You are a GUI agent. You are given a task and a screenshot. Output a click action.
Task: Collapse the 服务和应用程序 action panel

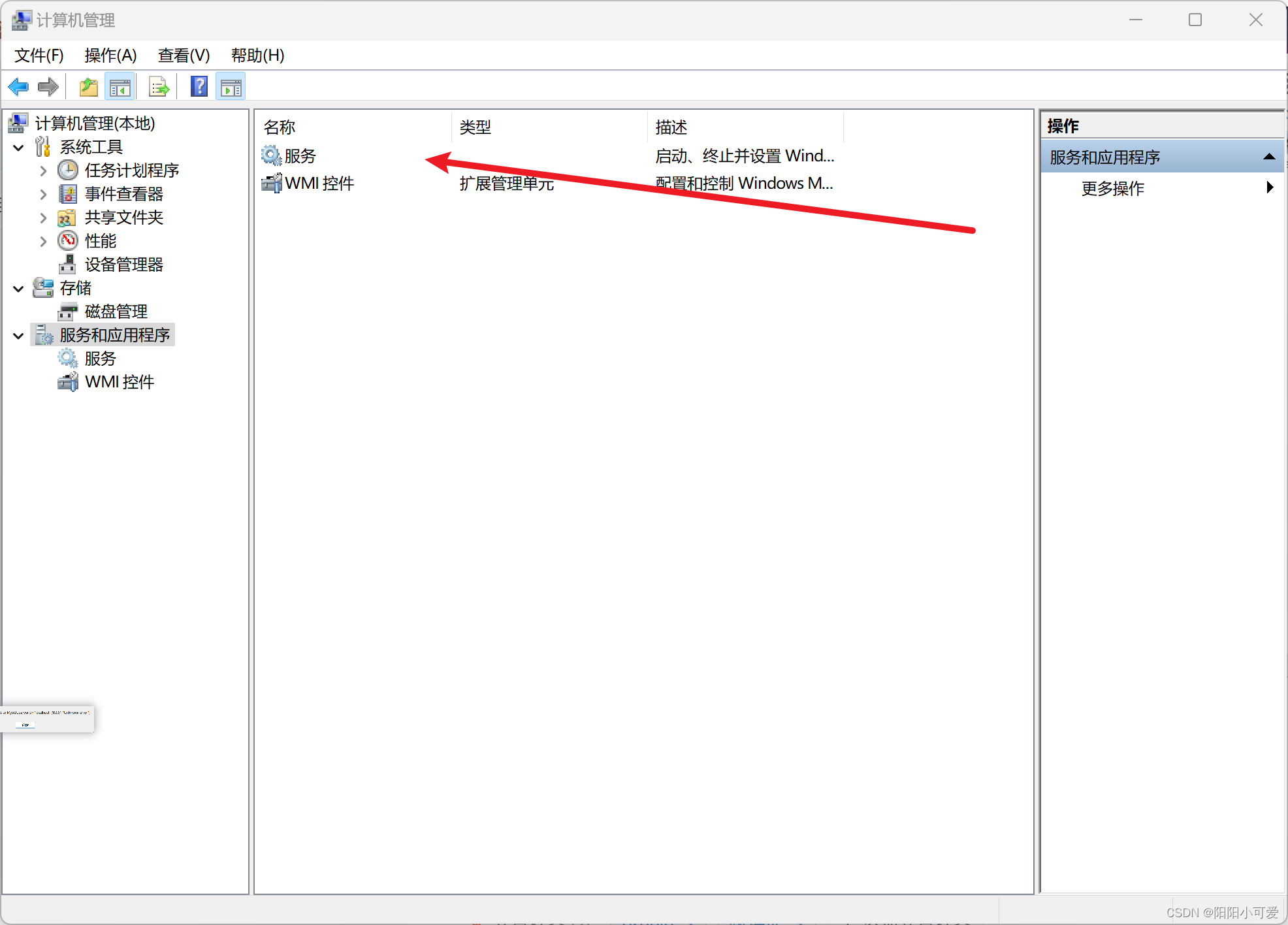1269,156
